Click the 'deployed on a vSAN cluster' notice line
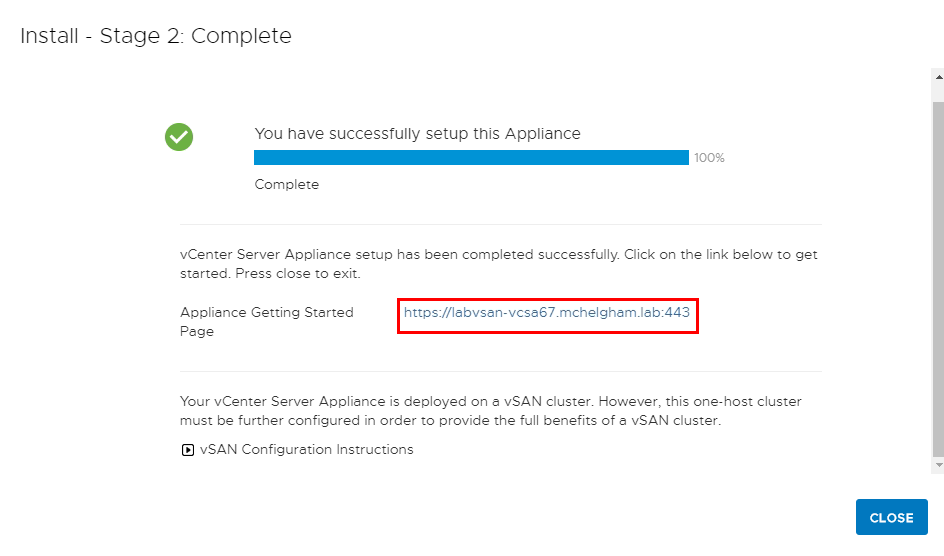Screen dimensions: 944x556 (x=491, y=401)
